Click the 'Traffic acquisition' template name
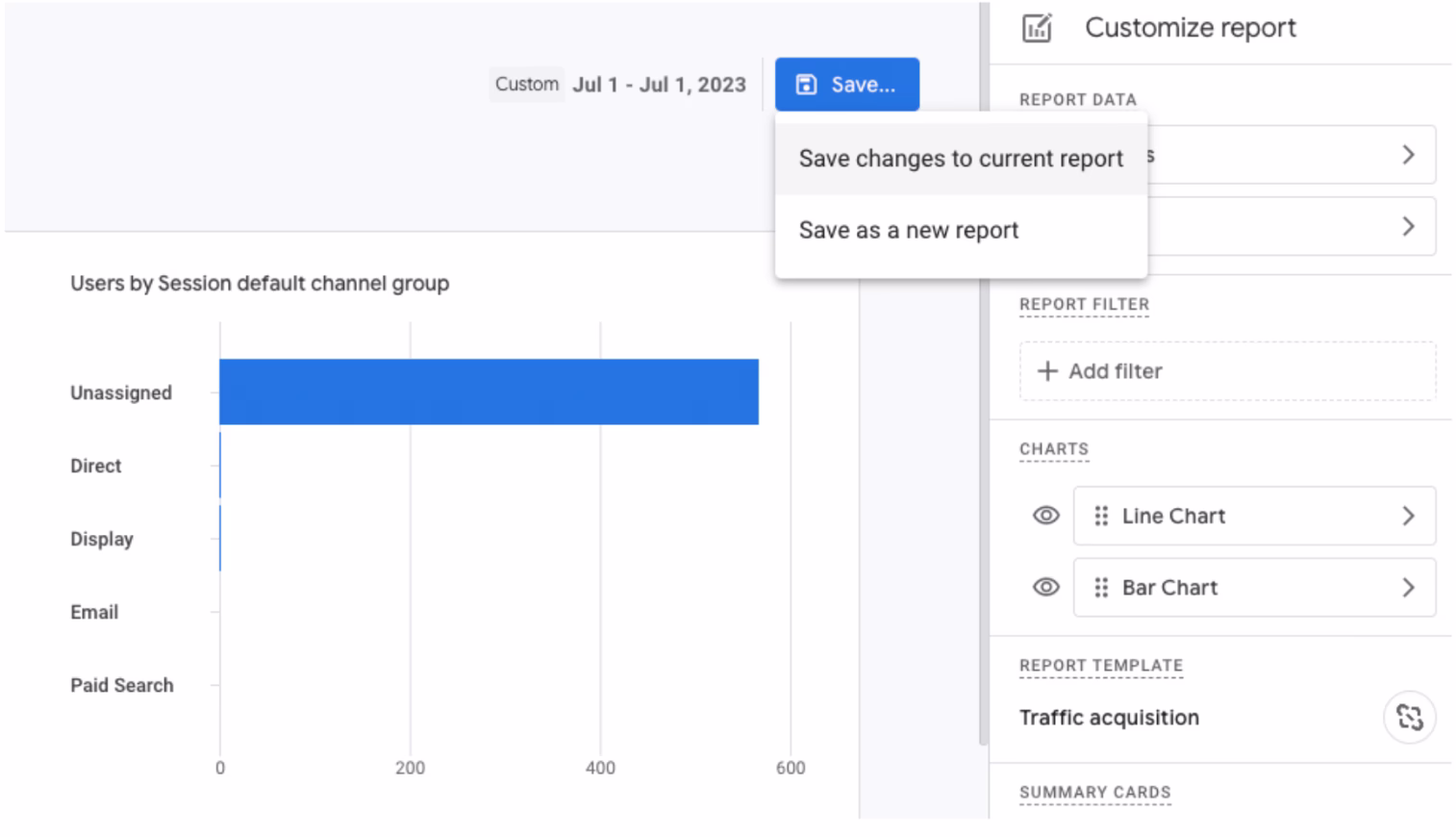Image resolution: width=1456 pixels, height=837 pixels. [1109, 718]
